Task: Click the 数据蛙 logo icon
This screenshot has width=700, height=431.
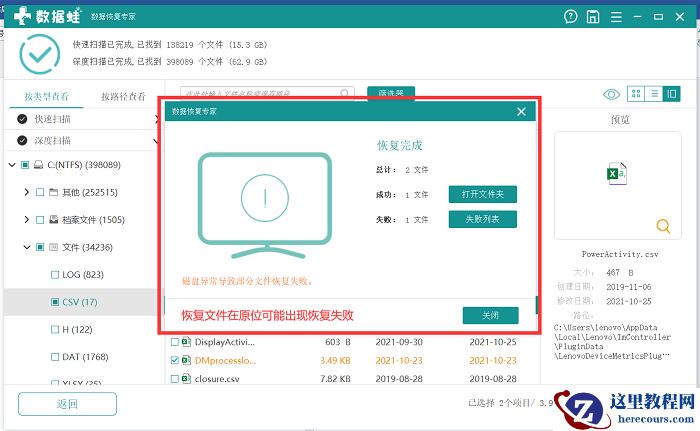Action: (x=22, y=17)
